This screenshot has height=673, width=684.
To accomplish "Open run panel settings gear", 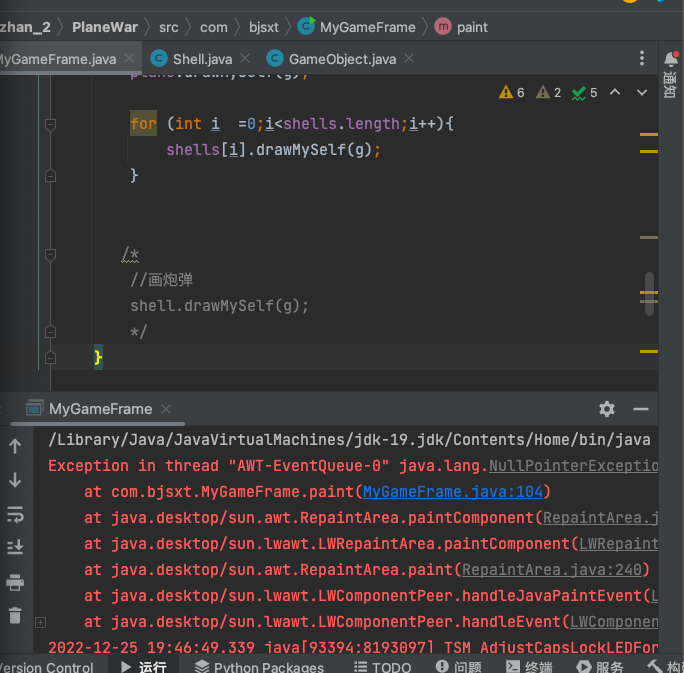I will point(607,409).
